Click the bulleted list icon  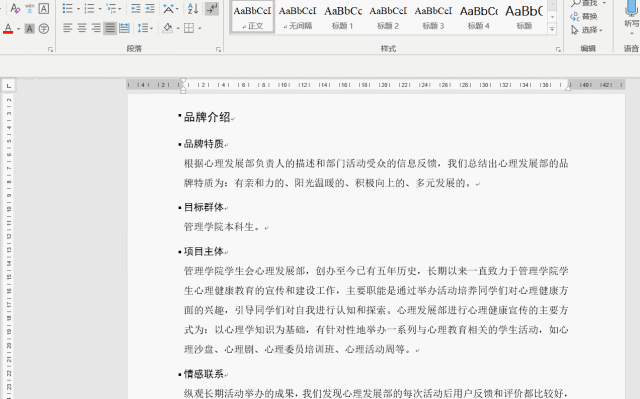68,9
